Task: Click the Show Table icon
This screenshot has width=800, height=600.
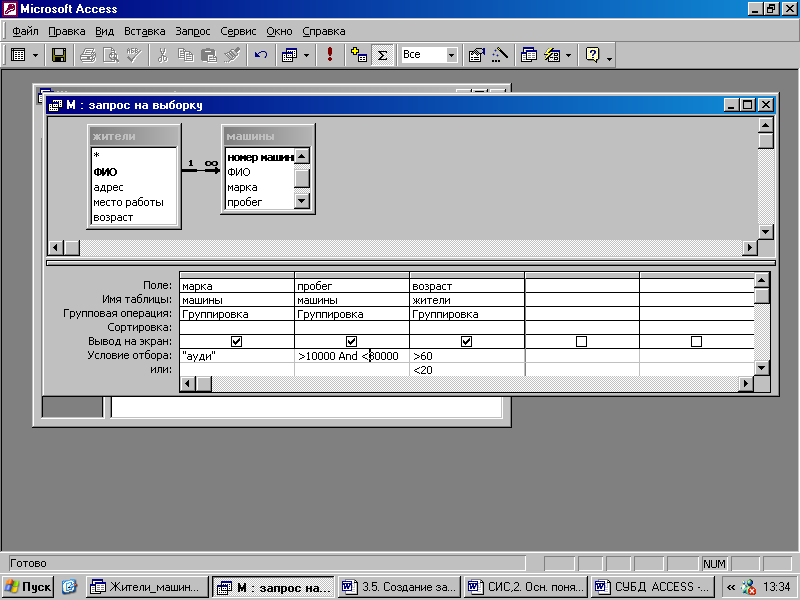Action: click(359, 55)
